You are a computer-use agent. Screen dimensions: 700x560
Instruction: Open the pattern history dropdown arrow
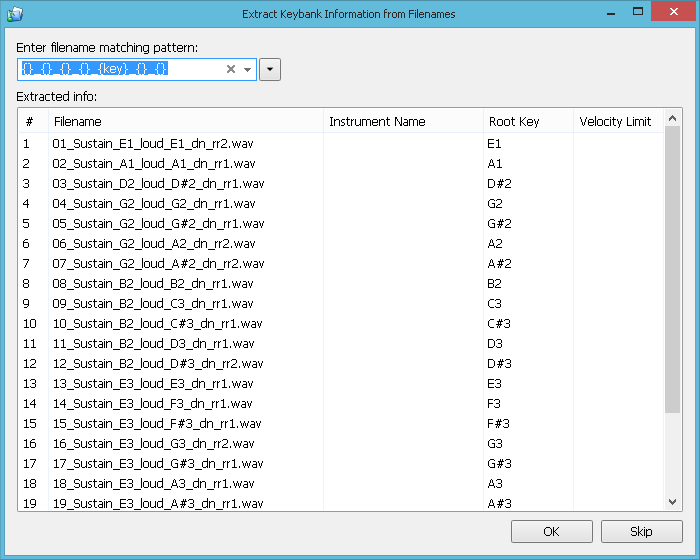(x=247, y=69)
